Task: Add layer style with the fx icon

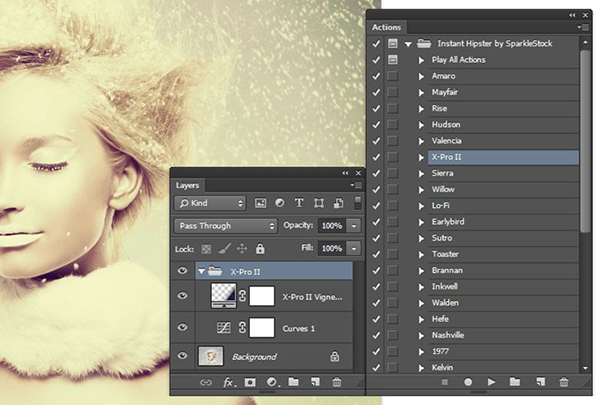Action: click(228, 382)
